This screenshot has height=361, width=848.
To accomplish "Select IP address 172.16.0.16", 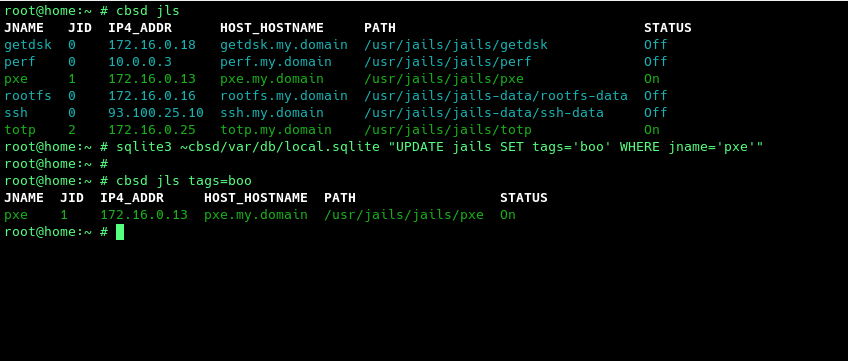I will click(152, 96).
